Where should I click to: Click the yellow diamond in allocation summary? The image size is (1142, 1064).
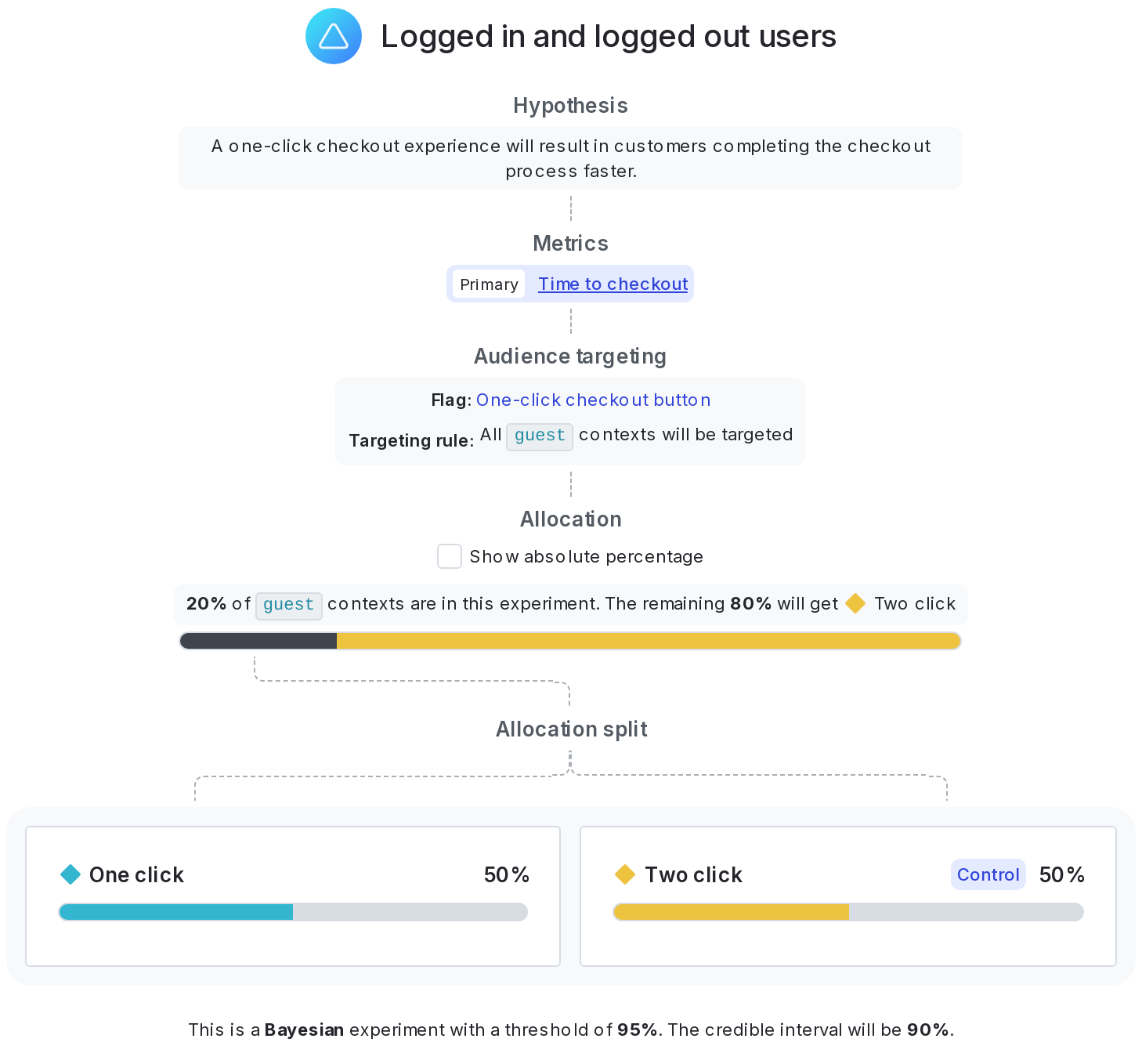(855, 603)
